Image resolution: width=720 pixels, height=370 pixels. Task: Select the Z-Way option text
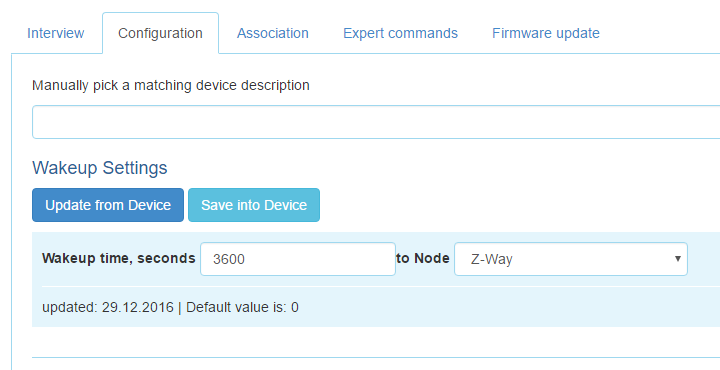491,259
